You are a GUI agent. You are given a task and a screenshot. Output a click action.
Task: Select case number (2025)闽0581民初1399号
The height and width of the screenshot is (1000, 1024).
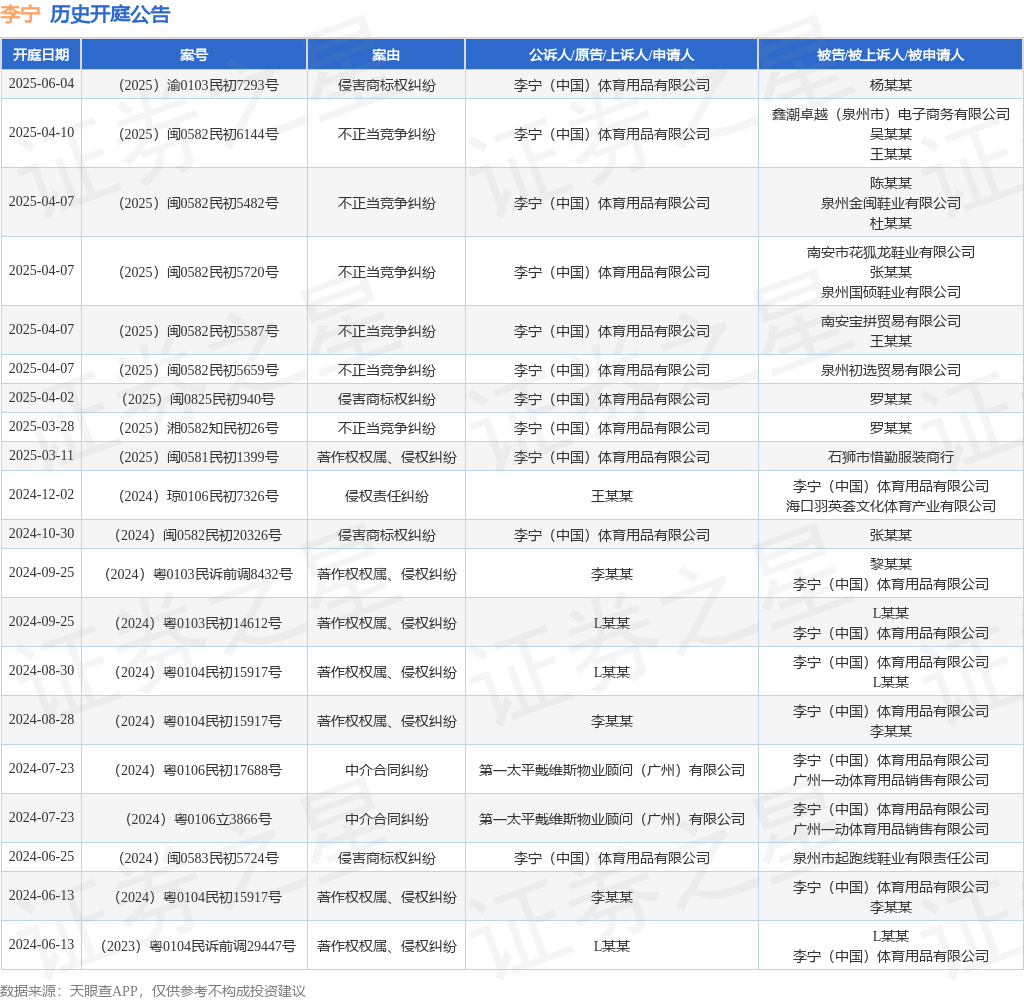199,457
